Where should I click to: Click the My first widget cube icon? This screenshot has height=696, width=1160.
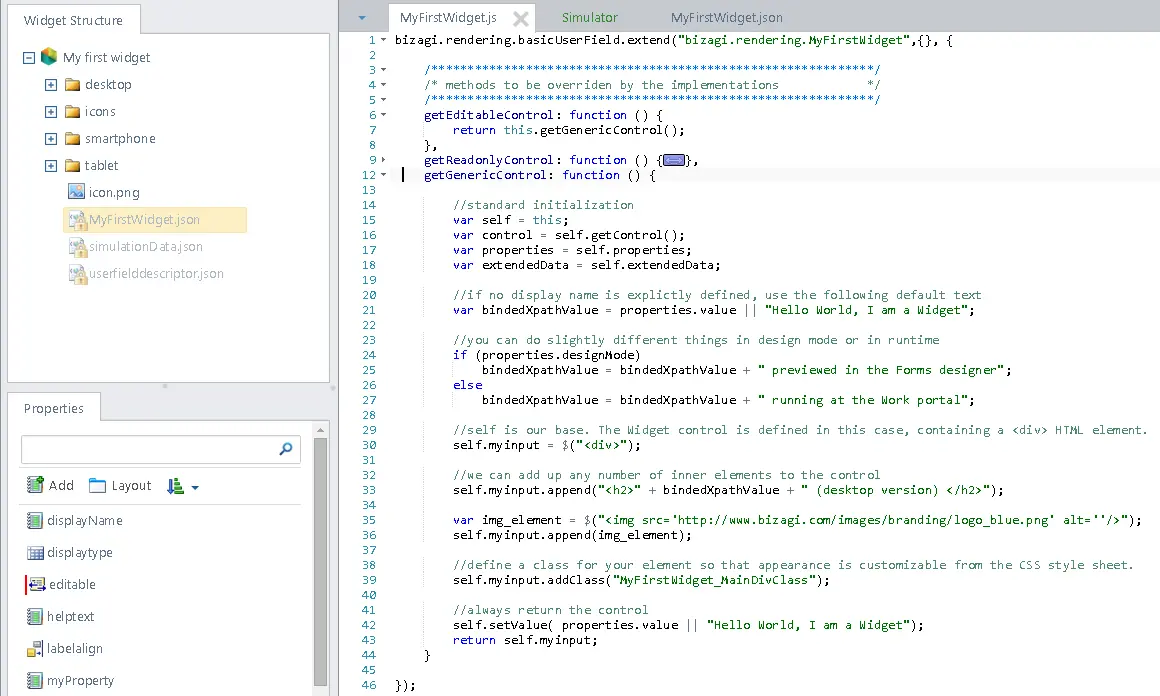tap(49, 57)
